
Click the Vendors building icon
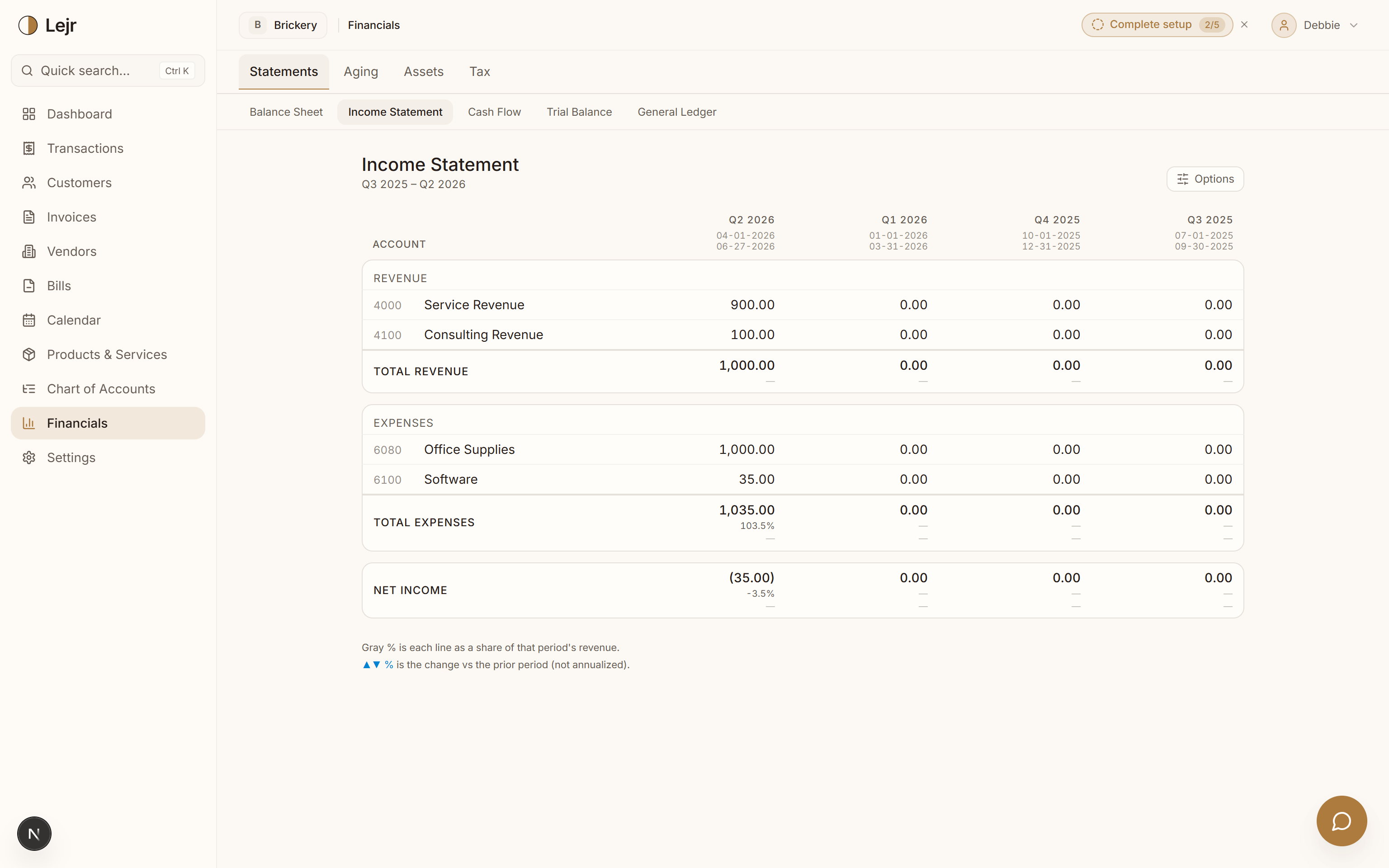tap(28, 251)
